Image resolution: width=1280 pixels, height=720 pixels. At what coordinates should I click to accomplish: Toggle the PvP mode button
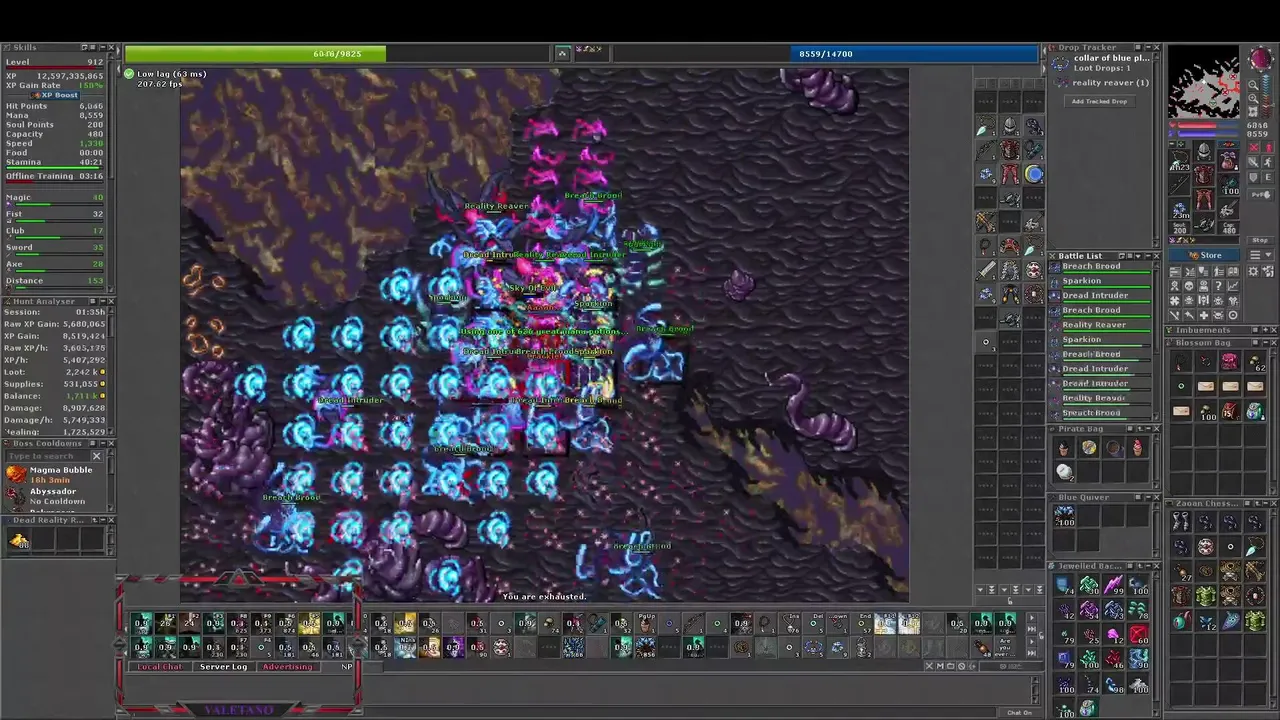coord(1260,194)
